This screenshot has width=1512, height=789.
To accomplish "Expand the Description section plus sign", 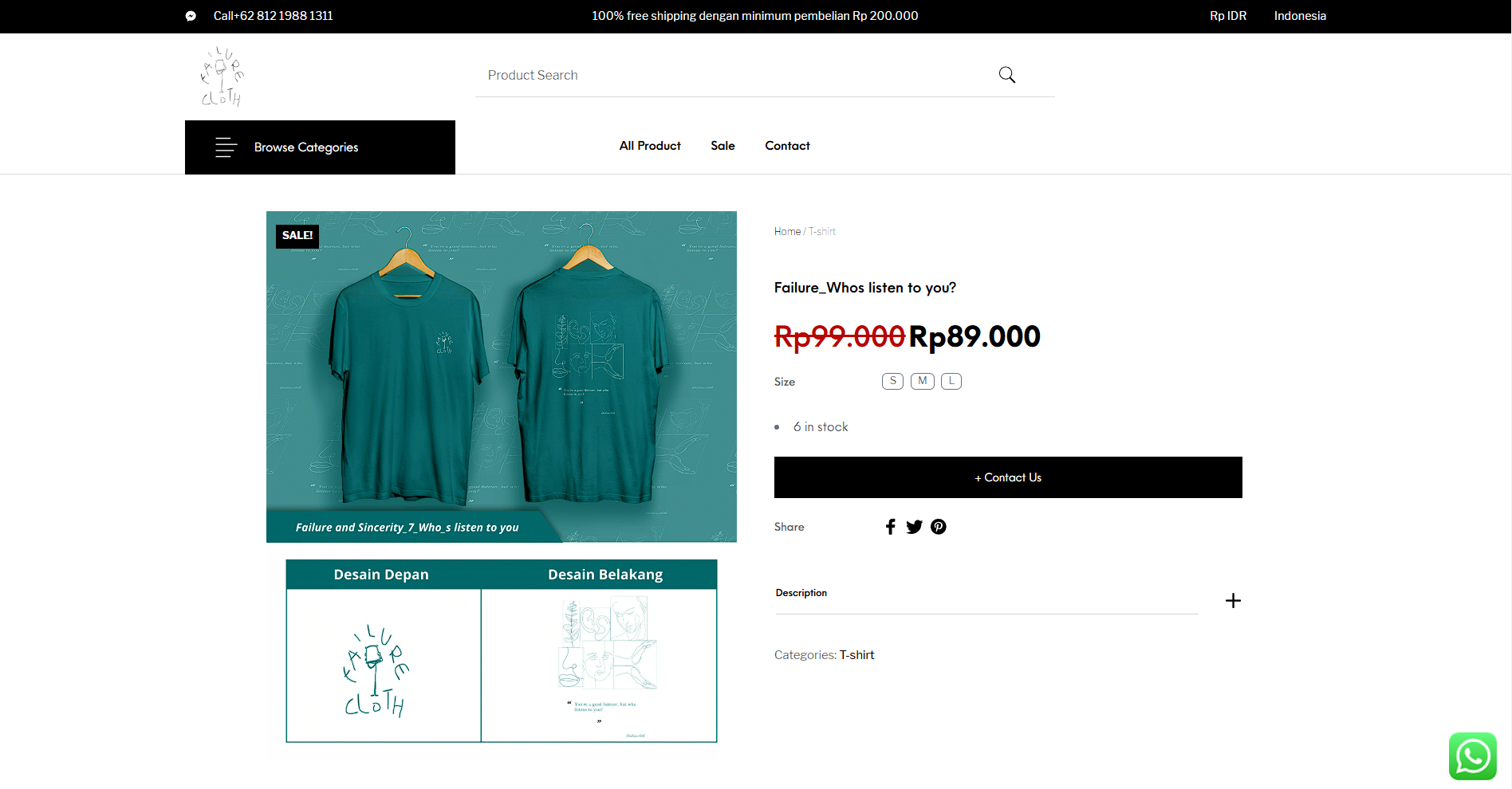I will (x=1233, y=601).
